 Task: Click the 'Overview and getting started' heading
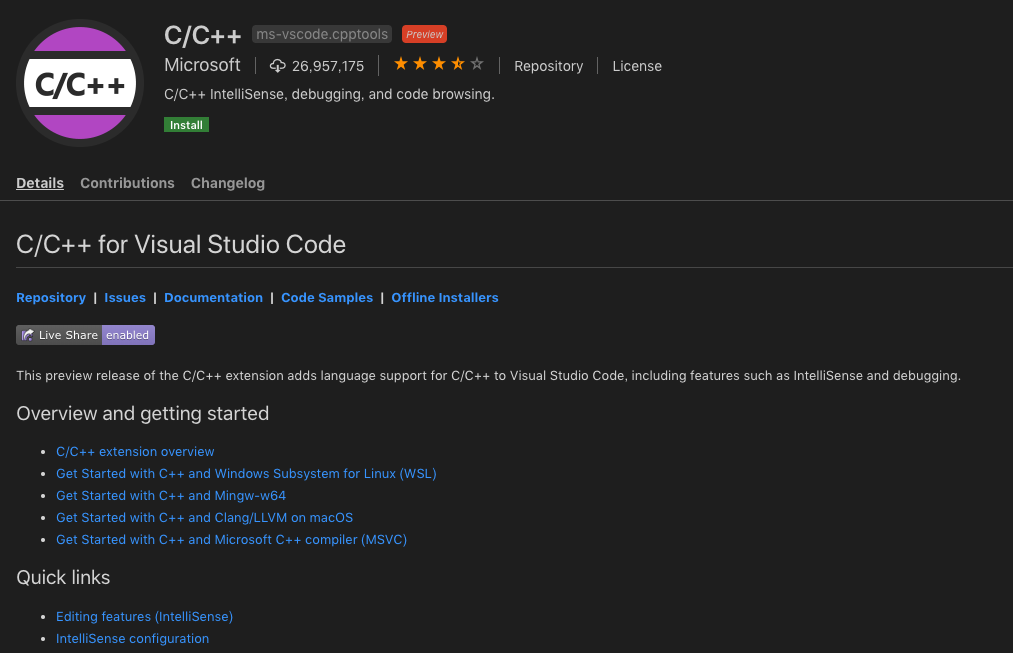[x=143, y=413]
